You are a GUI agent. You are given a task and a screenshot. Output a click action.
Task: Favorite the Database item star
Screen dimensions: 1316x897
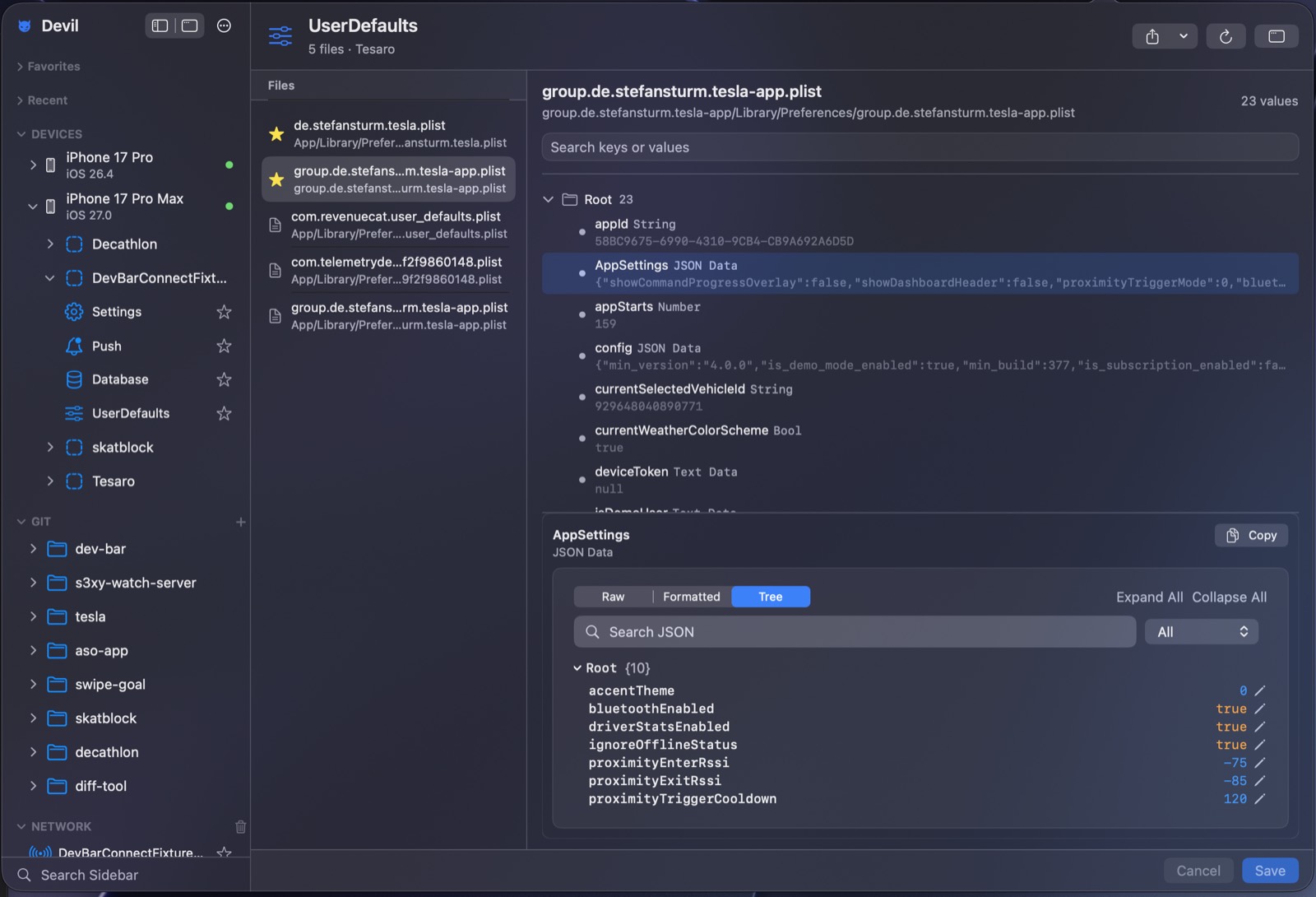coord(224,379)
